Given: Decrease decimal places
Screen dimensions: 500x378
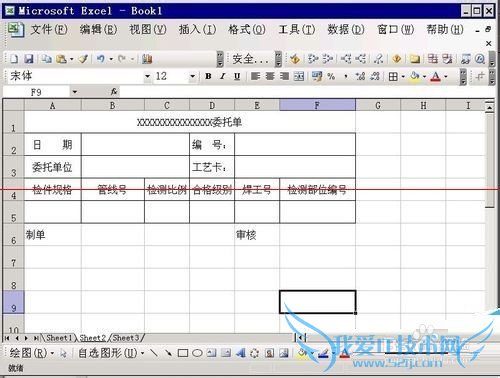Looking at the screenshot, I should tap(375, 76).
